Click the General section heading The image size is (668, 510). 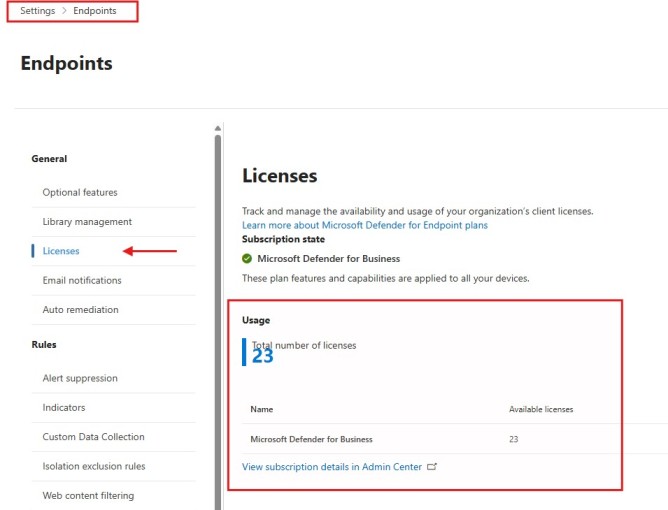[x=49, y=158]
